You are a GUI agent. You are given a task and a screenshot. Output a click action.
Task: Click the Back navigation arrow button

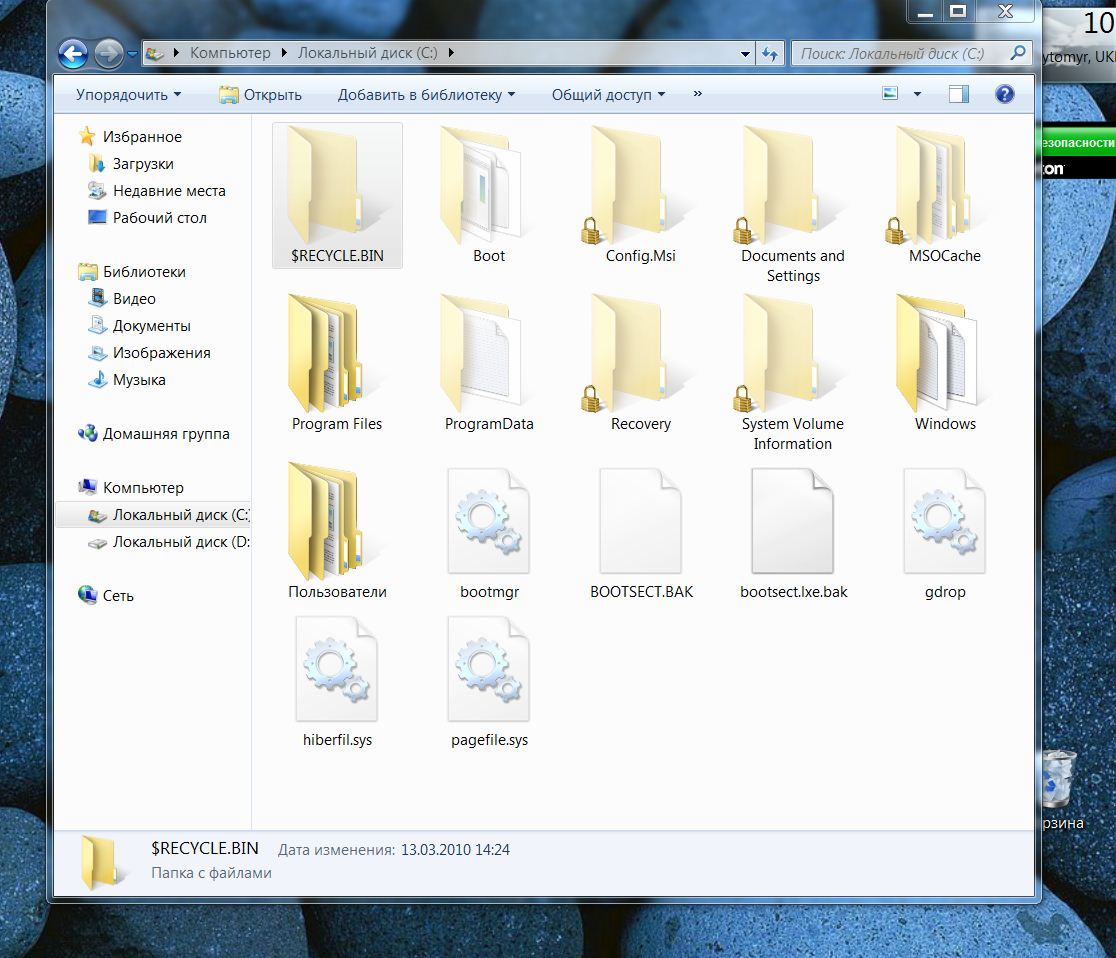(73, 54)
